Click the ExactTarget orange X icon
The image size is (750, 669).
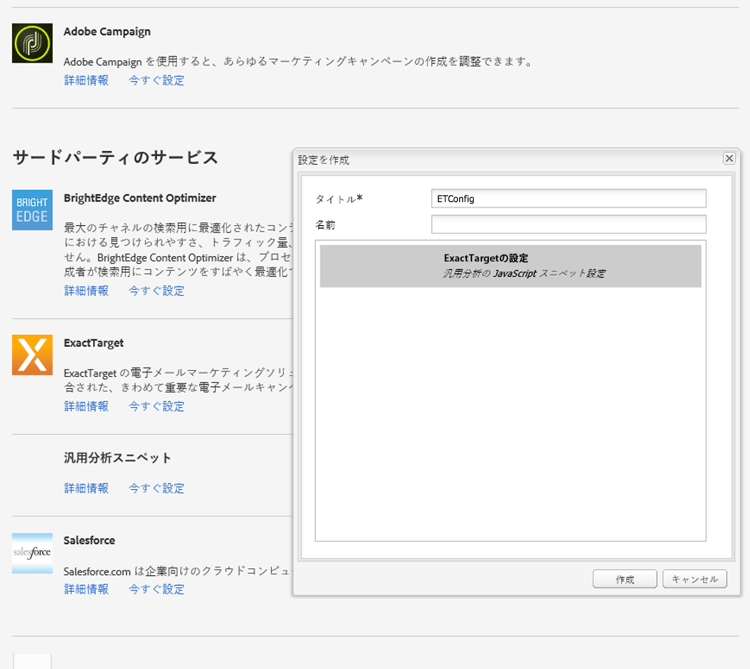pos(32,355)
